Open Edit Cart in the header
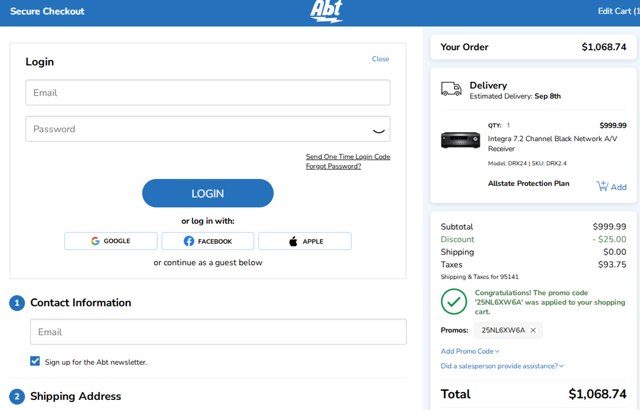 [x=618, y=11]
